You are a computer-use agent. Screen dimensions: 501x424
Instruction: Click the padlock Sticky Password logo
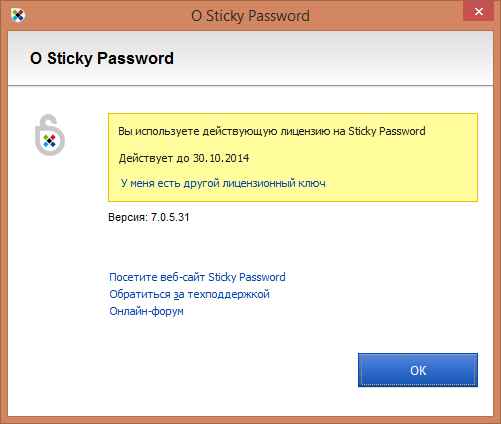tap(50, 135)
